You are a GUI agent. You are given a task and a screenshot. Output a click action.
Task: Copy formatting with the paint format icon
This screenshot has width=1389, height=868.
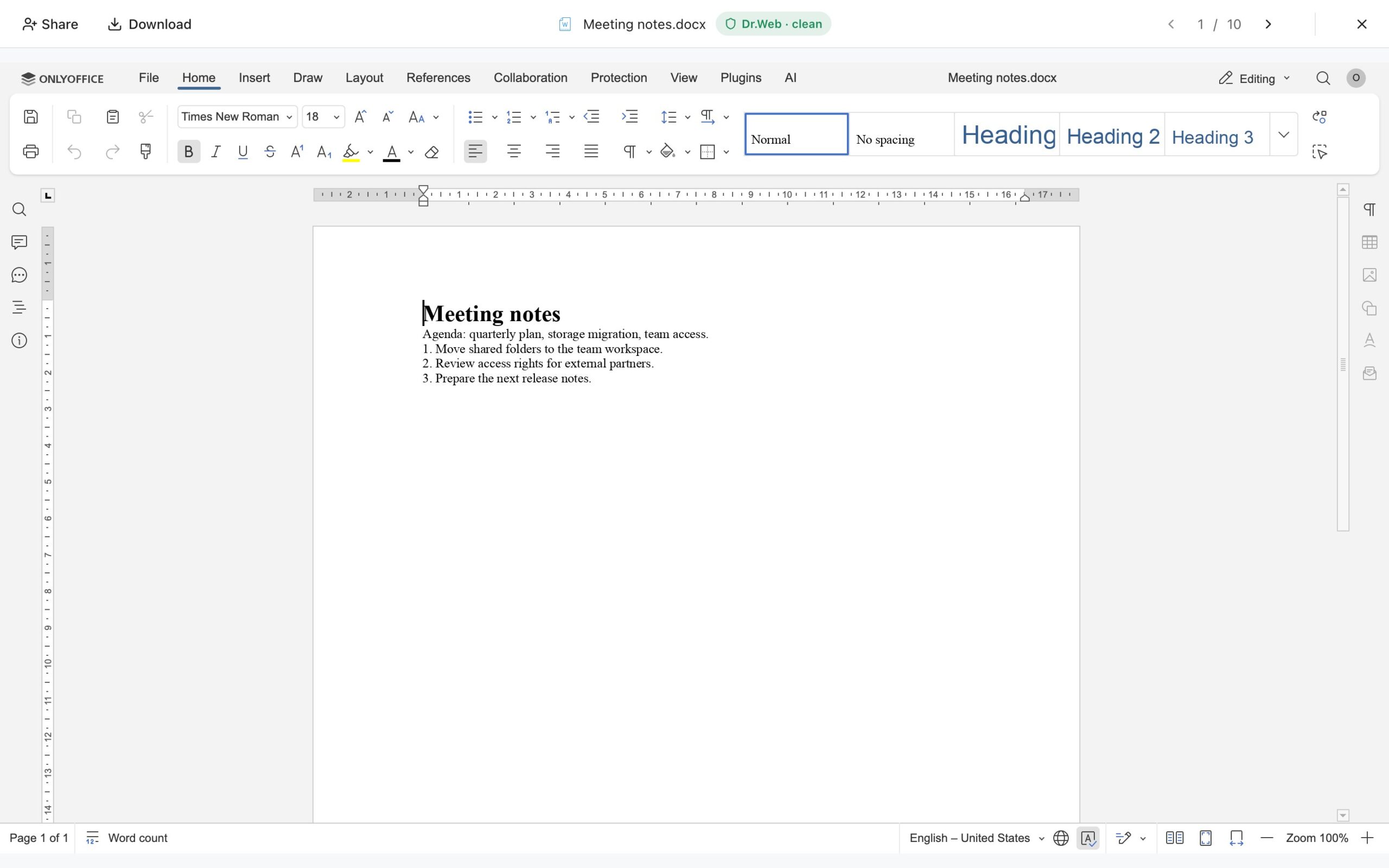pyautogui.click(x=146, y=151)
